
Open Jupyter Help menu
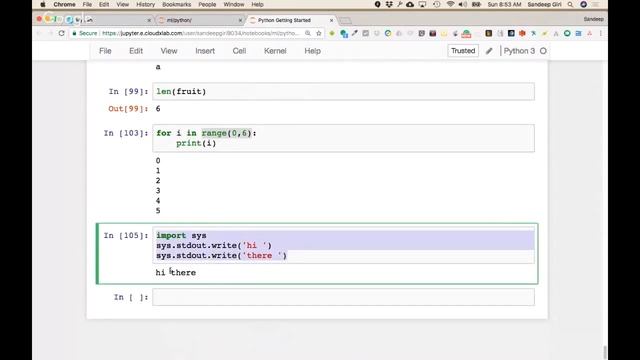[x=312, y=51]
